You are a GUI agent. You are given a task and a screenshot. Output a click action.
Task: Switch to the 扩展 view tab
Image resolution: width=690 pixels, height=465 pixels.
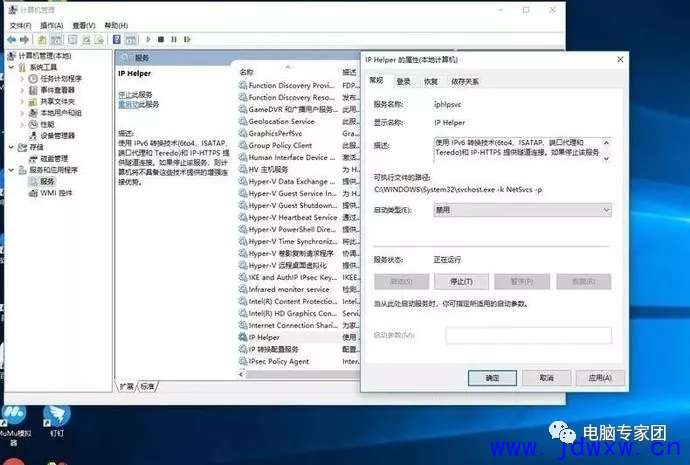[x=127, y=386]
